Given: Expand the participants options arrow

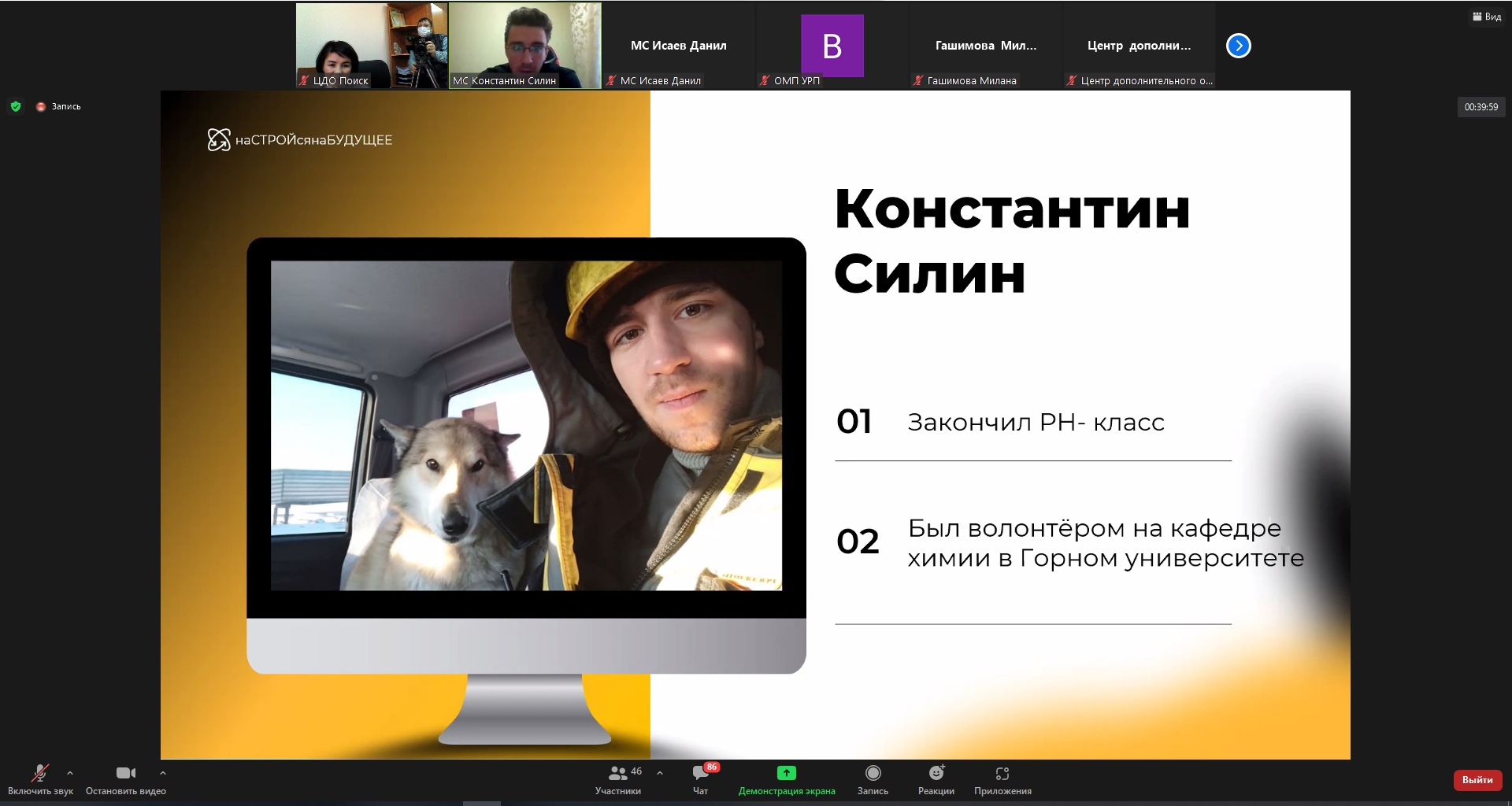Looking at the screenshot, I should 660,773.
